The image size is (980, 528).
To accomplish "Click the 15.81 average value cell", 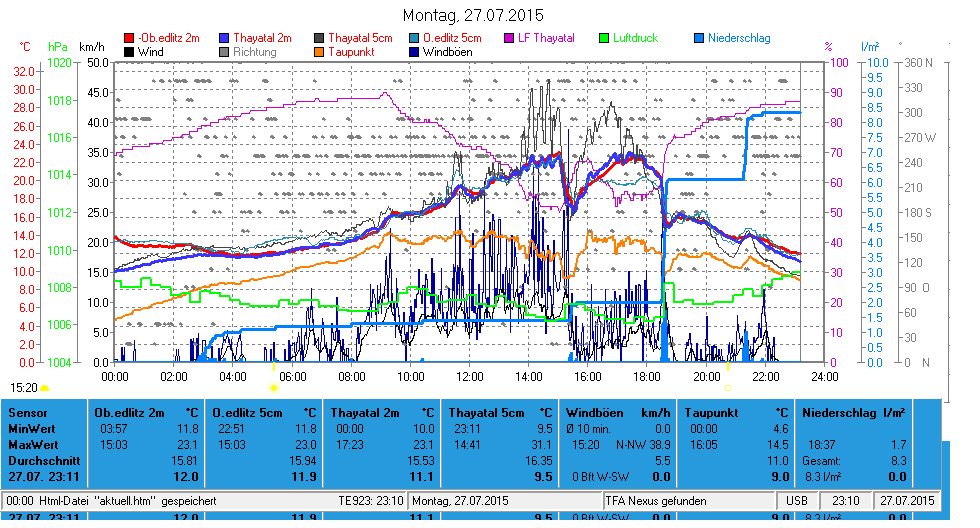I will tap(184, 461).
